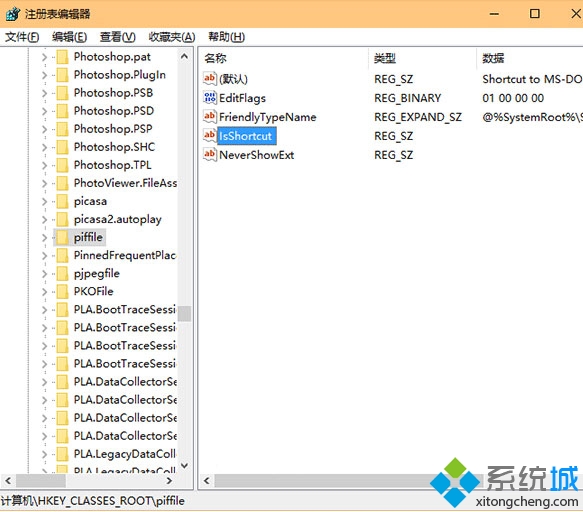This screenshot has height=512, width=583.
Task: Expand the PinnedFrequentPlac key
Action: [x=44, y=255]
